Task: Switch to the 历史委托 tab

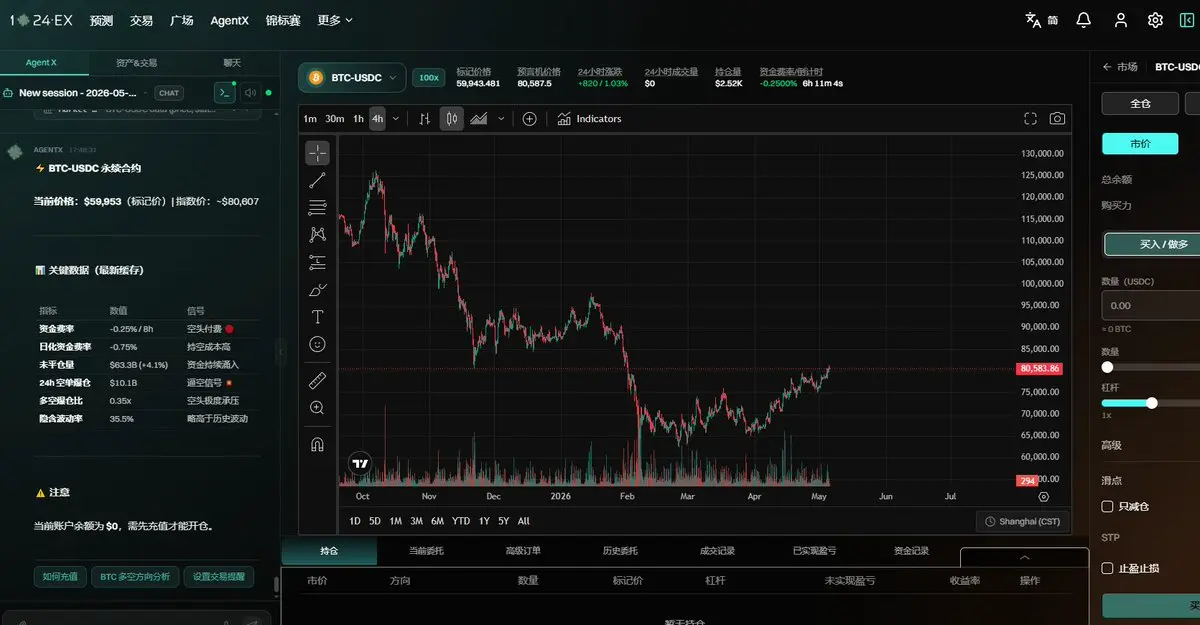Action: click(620, 551)
